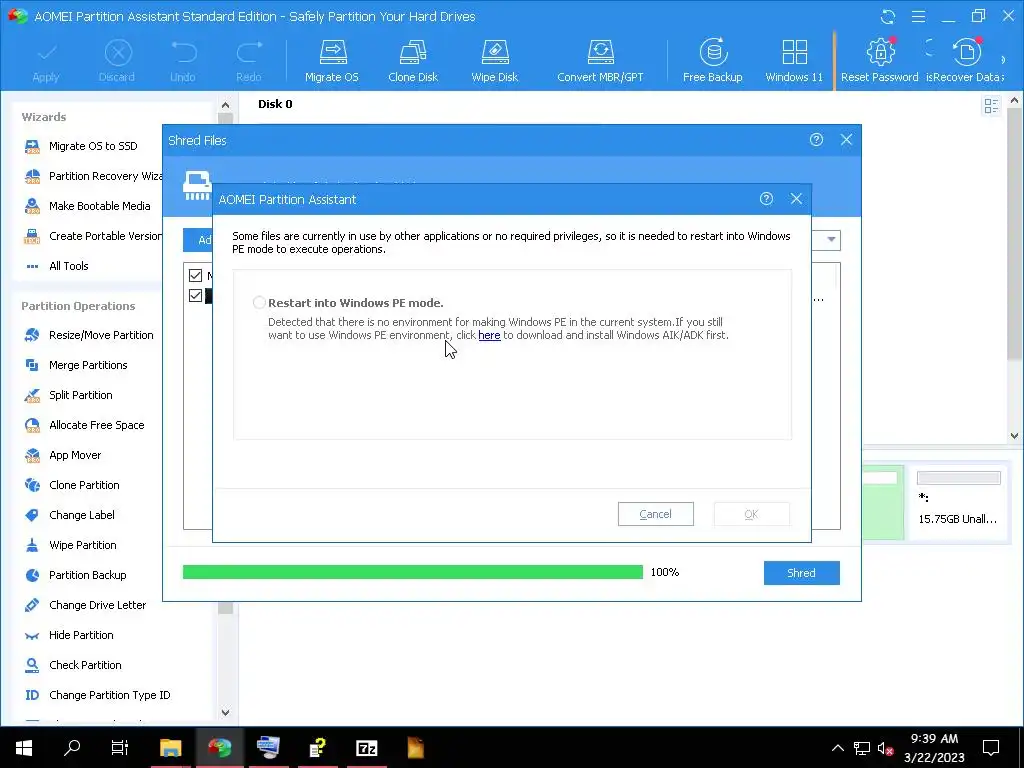Open the notification center icon
This screenshot has height=768, width=1024.
[991, 747]
